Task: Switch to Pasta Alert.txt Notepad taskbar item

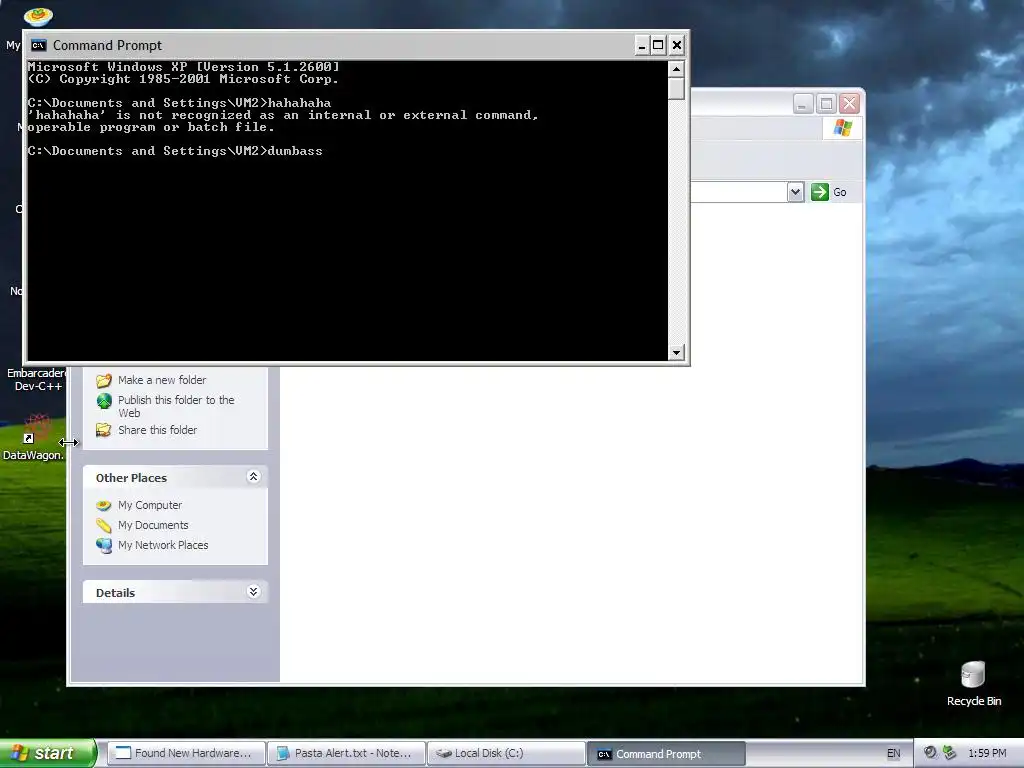Action: 346,753
